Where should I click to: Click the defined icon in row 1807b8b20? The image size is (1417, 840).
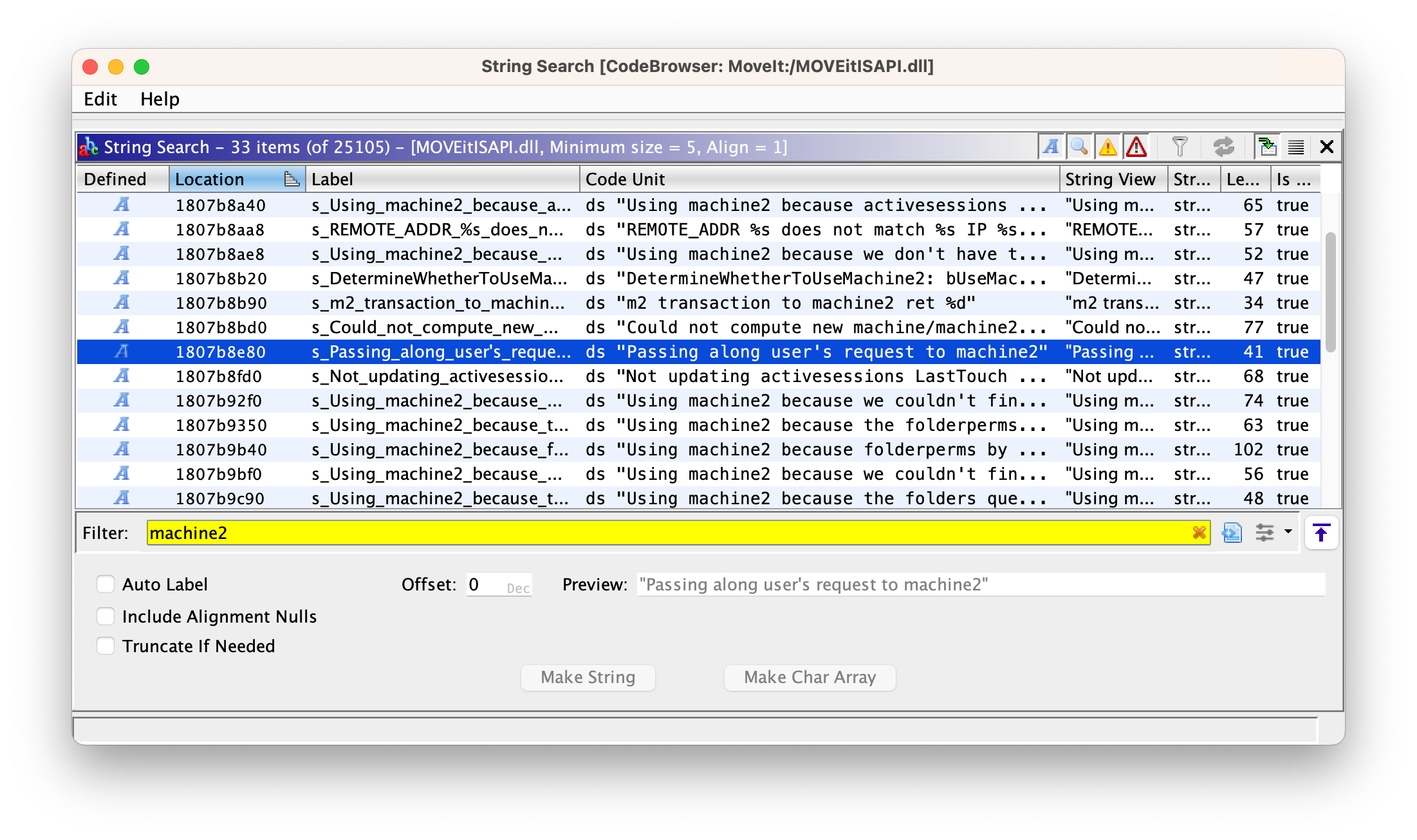click(x=122, y=278)
